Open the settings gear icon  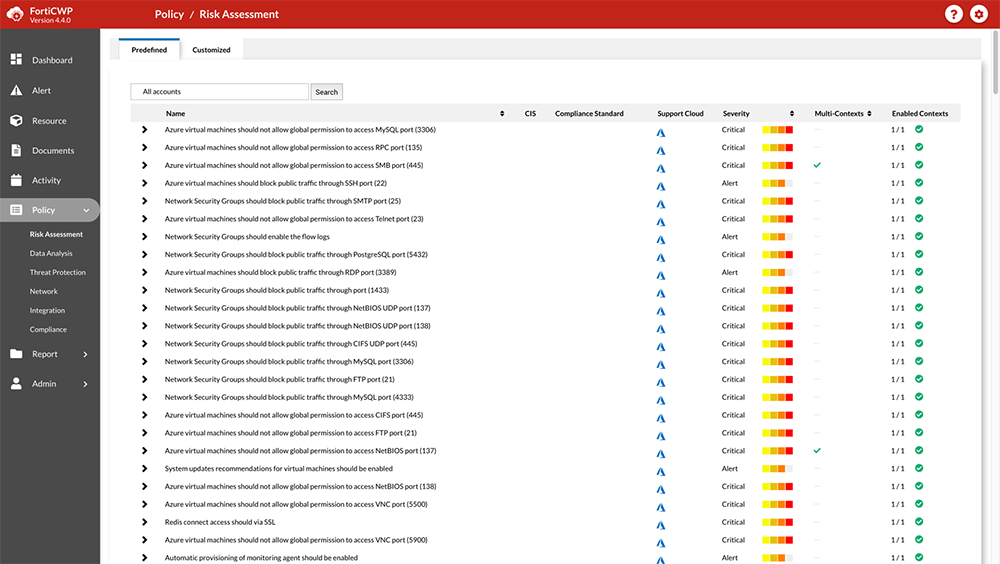coord(979,14)
